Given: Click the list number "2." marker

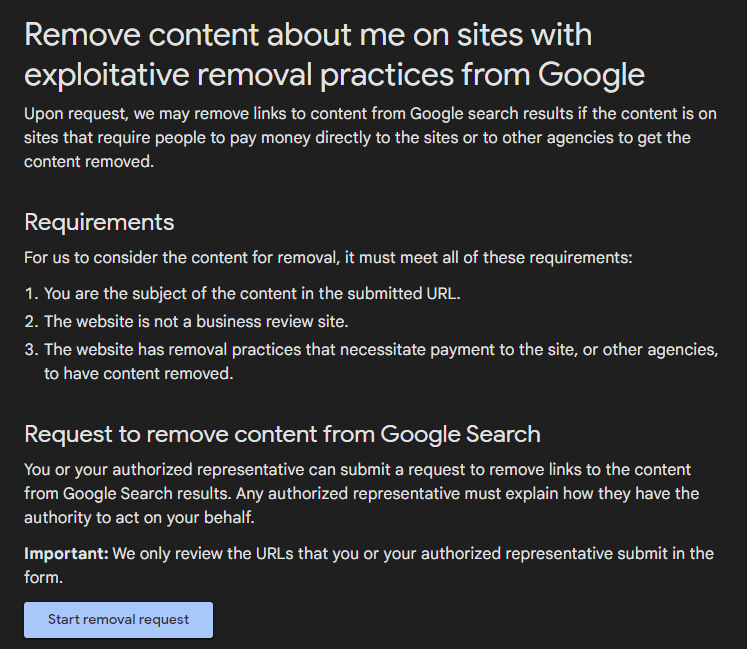Looking at the screenshot, I should [x=32, y=321].
